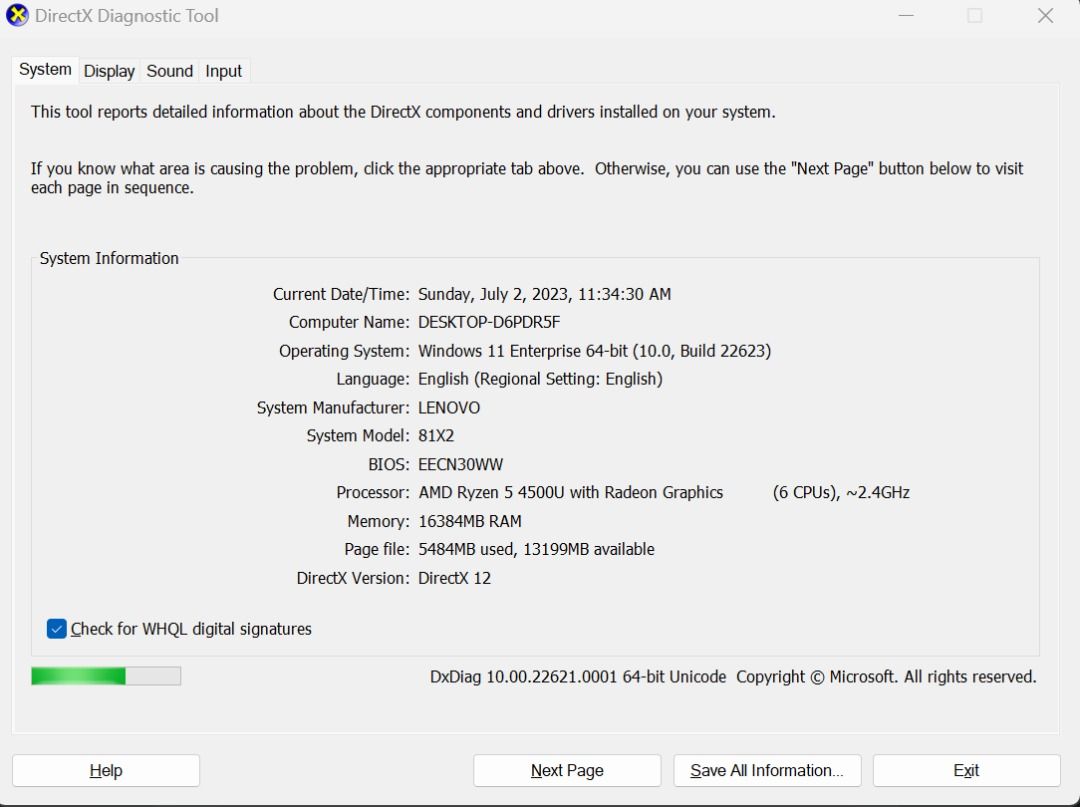Select the Input tab
1080x807 pixels.
(223, 71)
